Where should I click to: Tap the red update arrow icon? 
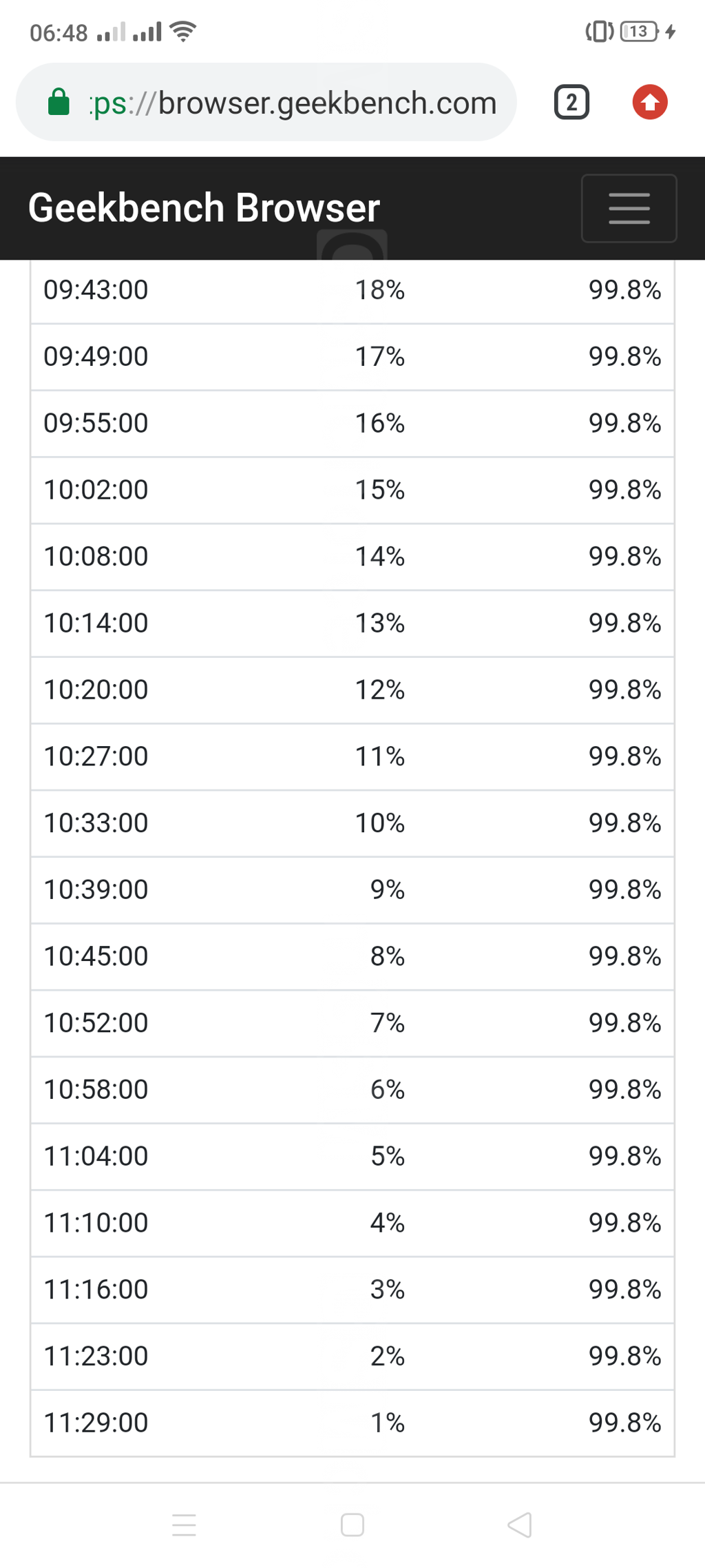(x=650, y=103)
